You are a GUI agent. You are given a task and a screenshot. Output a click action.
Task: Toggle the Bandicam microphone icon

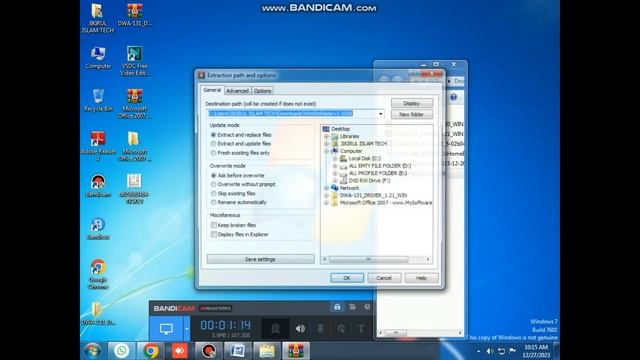[321, 329]
